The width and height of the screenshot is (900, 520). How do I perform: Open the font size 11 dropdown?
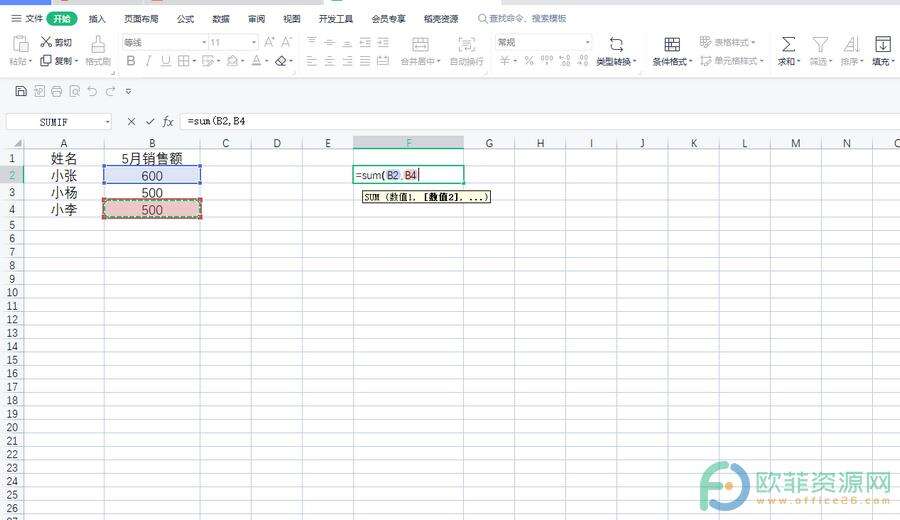pyautogui.click(x=254, y=42)
